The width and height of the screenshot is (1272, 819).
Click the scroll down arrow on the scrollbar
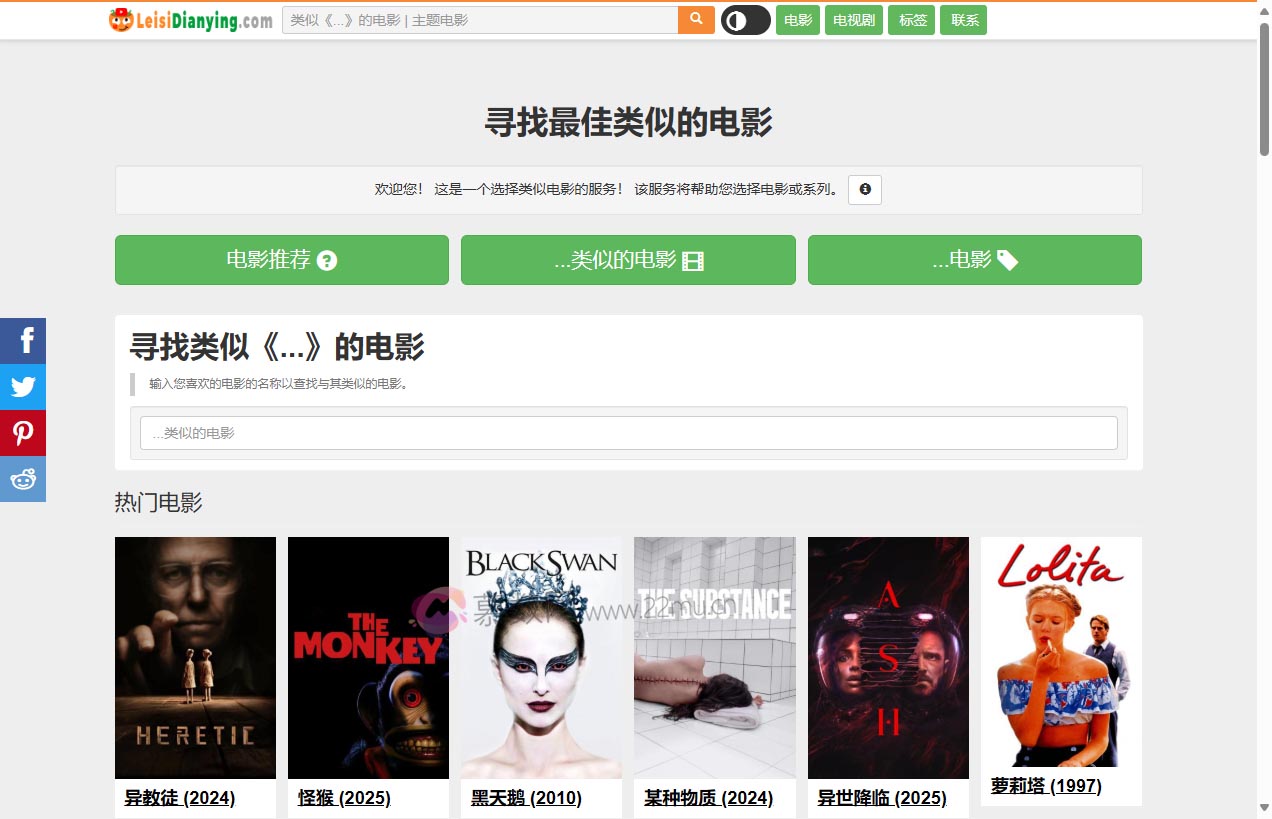(x=1264, y=808)
